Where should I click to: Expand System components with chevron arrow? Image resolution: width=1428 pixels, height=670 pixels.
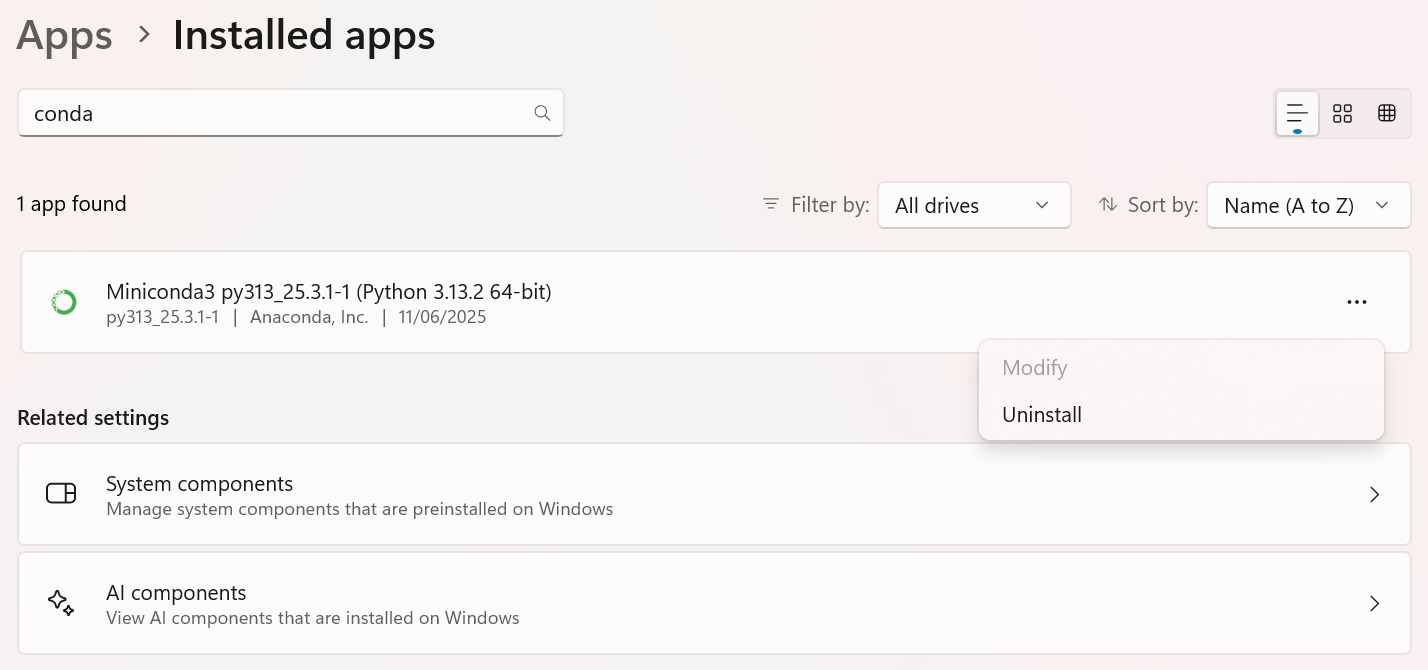coord(1375,494)
